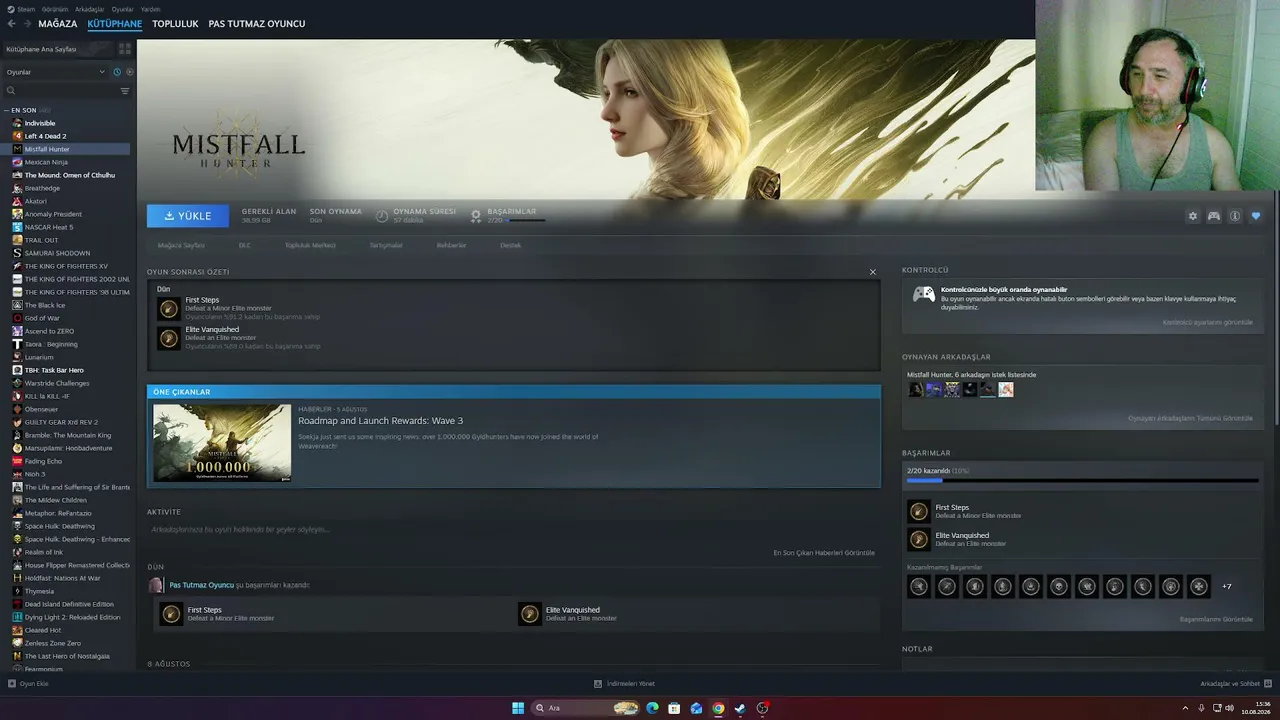1280x720 pixels.
Task: Open the Steam logo menu
Action: point(21,9)
